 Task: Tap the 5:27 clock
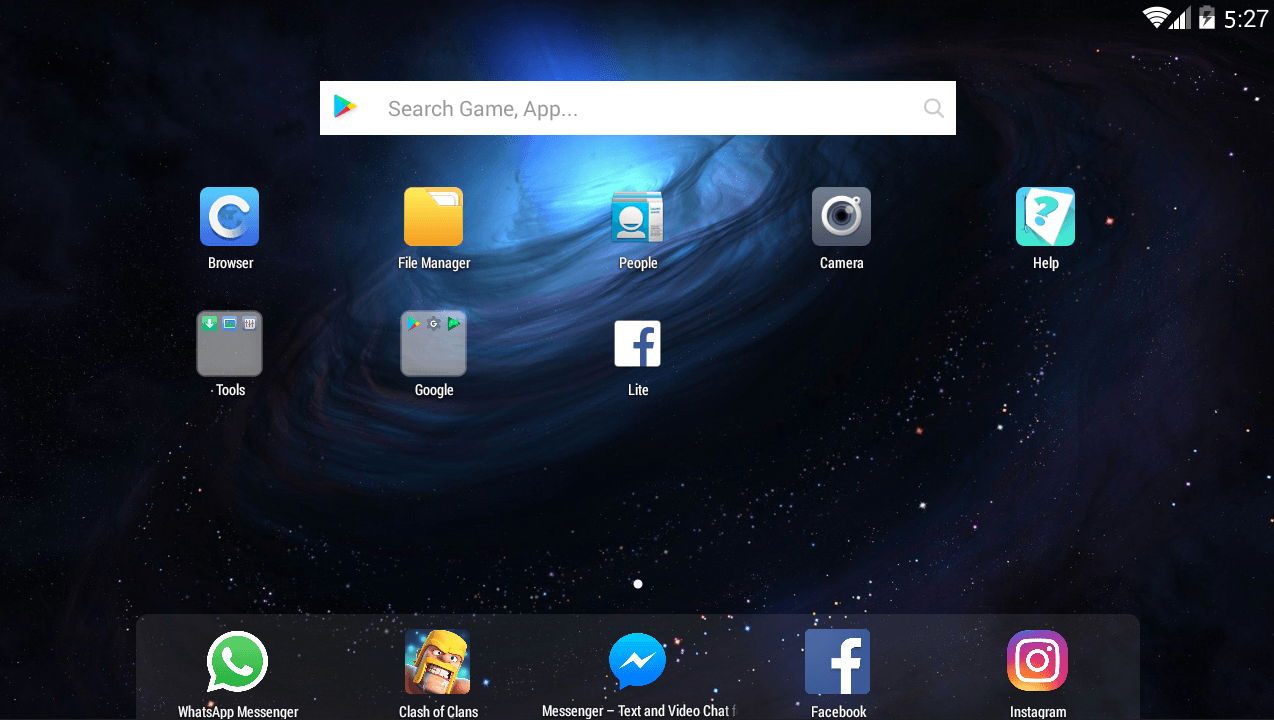point(1245,18)
